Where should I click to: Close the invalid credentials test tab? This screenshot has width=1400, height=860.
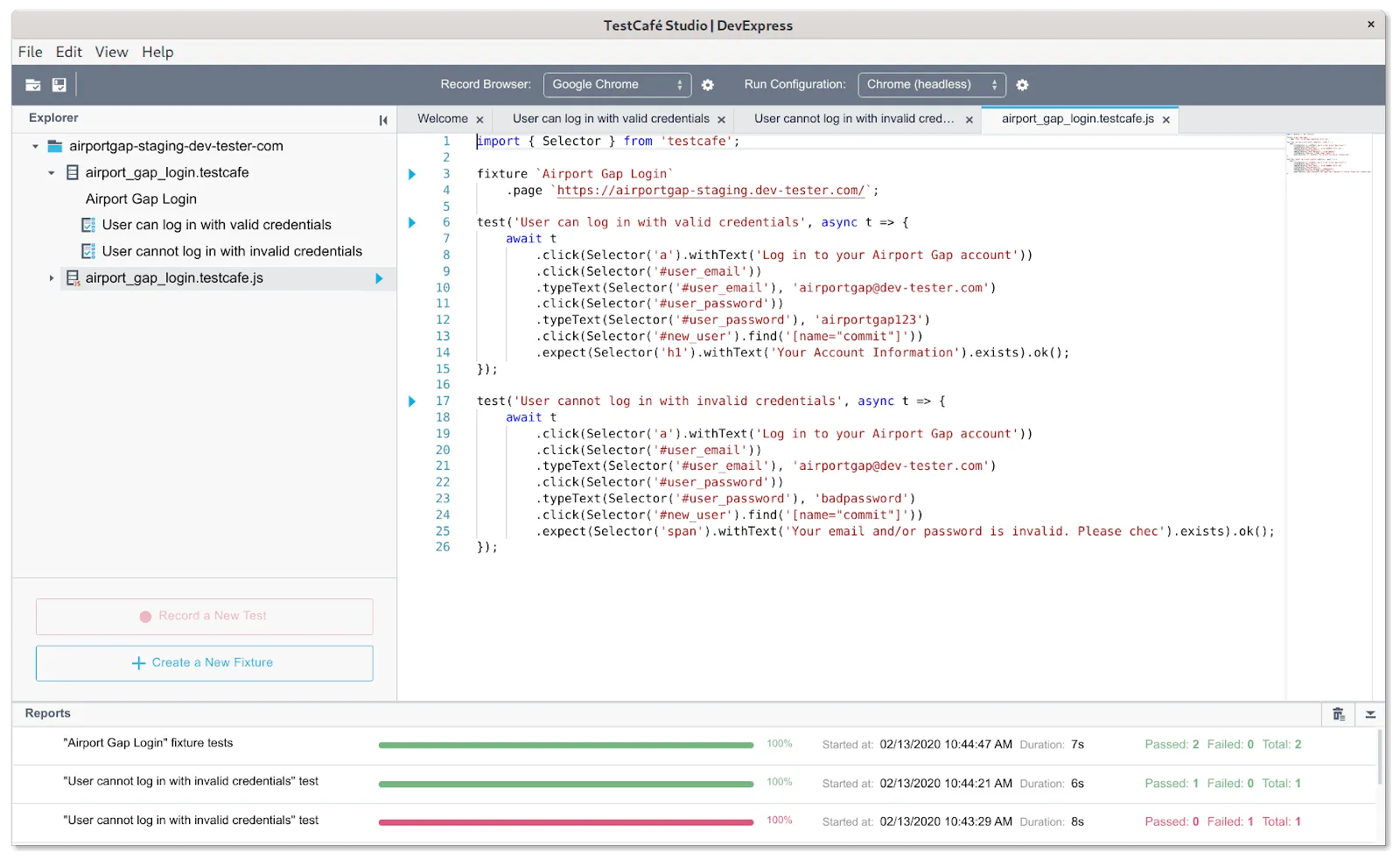click(x=969, y=120)
